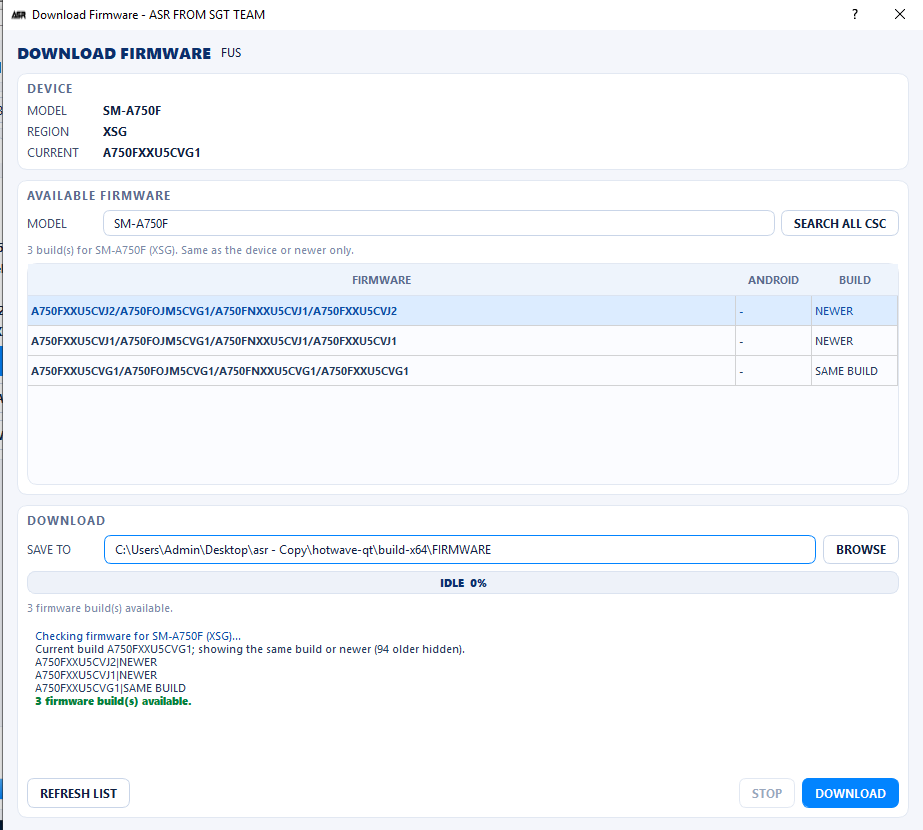Click the SEARCH ALL CSC button
This screenshot has width=923, height=830.
(839, 223)
